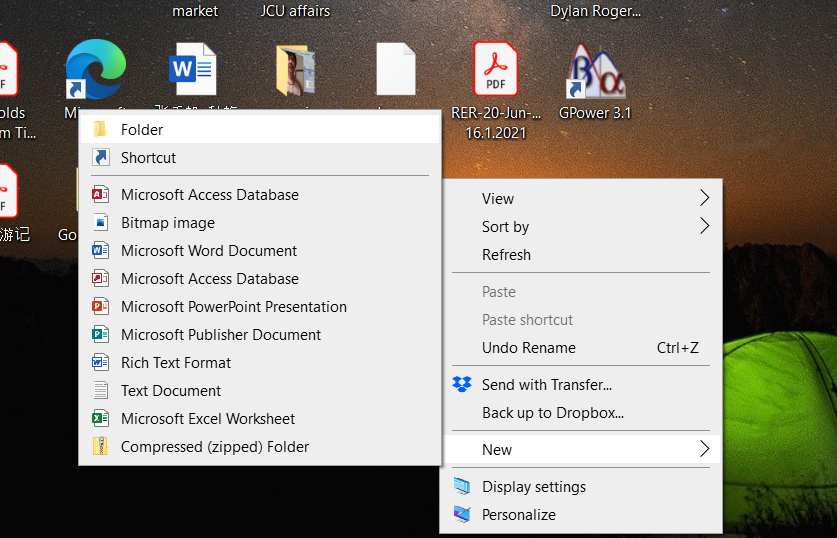
Task: Select Back up to Dropbox option
Action: pyautogui.click(x=552, y=413)
